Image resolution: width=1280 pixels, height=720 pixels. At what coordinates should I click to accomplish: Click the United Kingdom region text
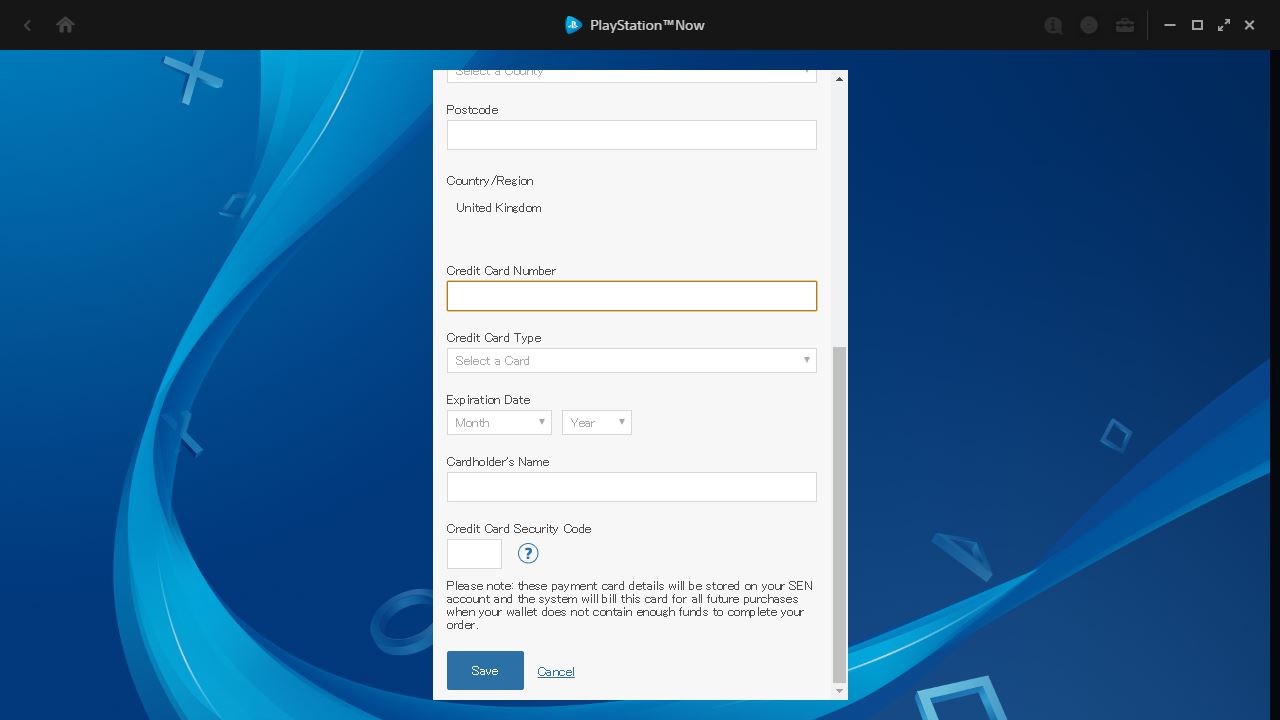pos(499,208)
